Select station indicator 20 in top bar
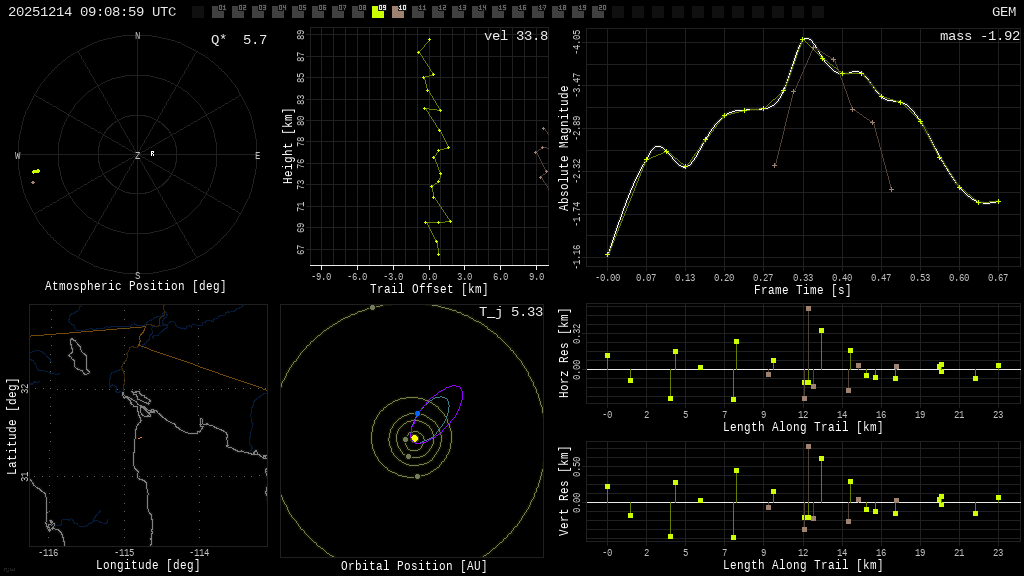This screenshot has height=576, width=1024. [598, 11]
